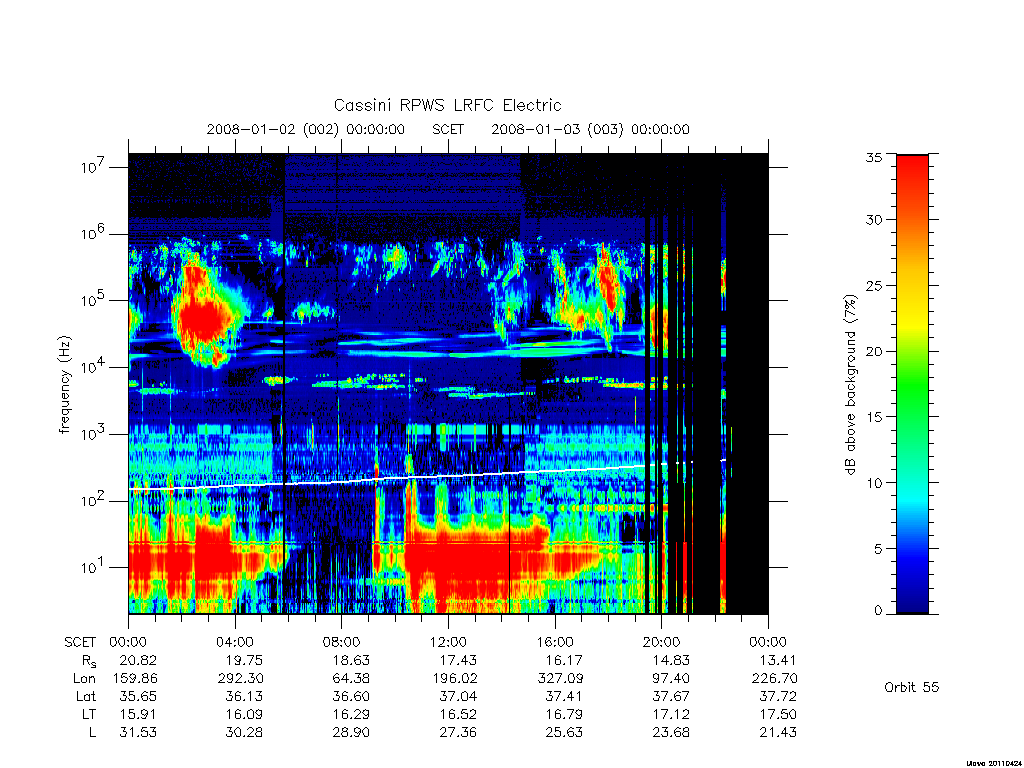Click the L value '23.68'
This screenshot has height=768, width=1024.
671,733
